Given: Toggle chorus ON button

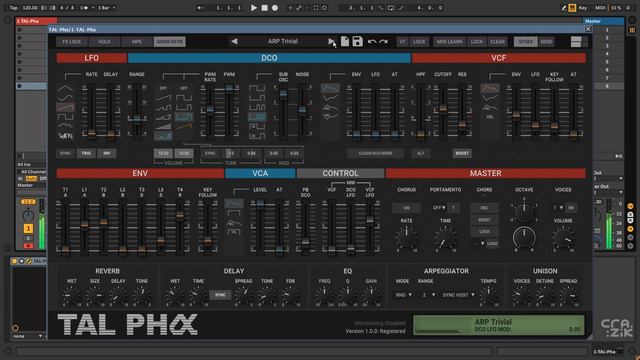Looking at the screenshot, I should (406, 208).
